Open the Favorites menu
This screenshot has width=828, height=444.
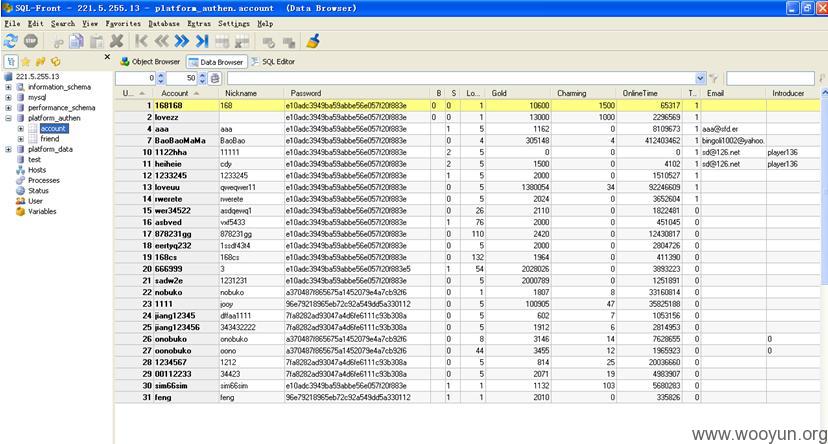[x=123, y=24]
